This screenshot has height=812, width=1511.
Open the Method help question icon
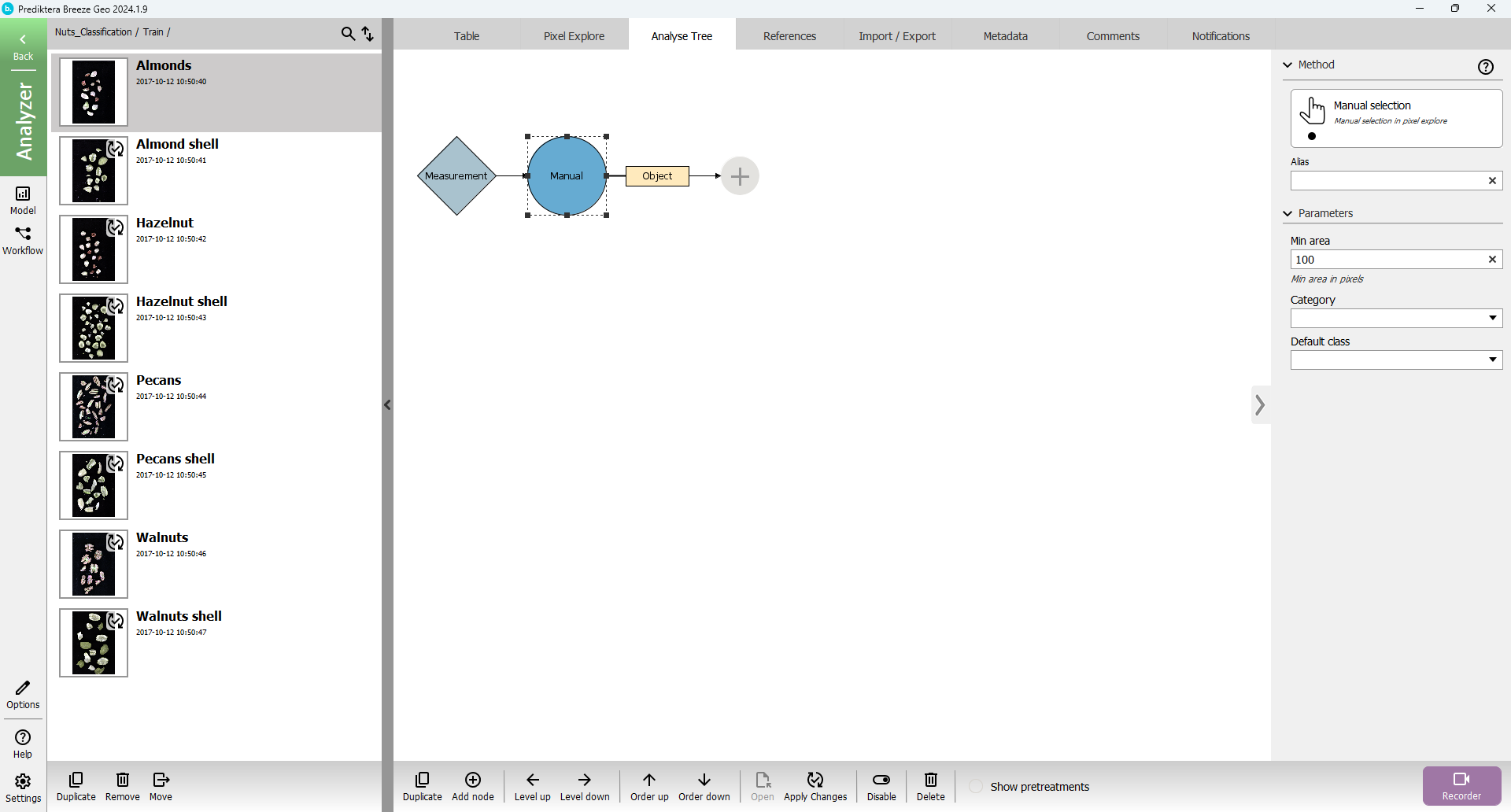(1485, 67)
